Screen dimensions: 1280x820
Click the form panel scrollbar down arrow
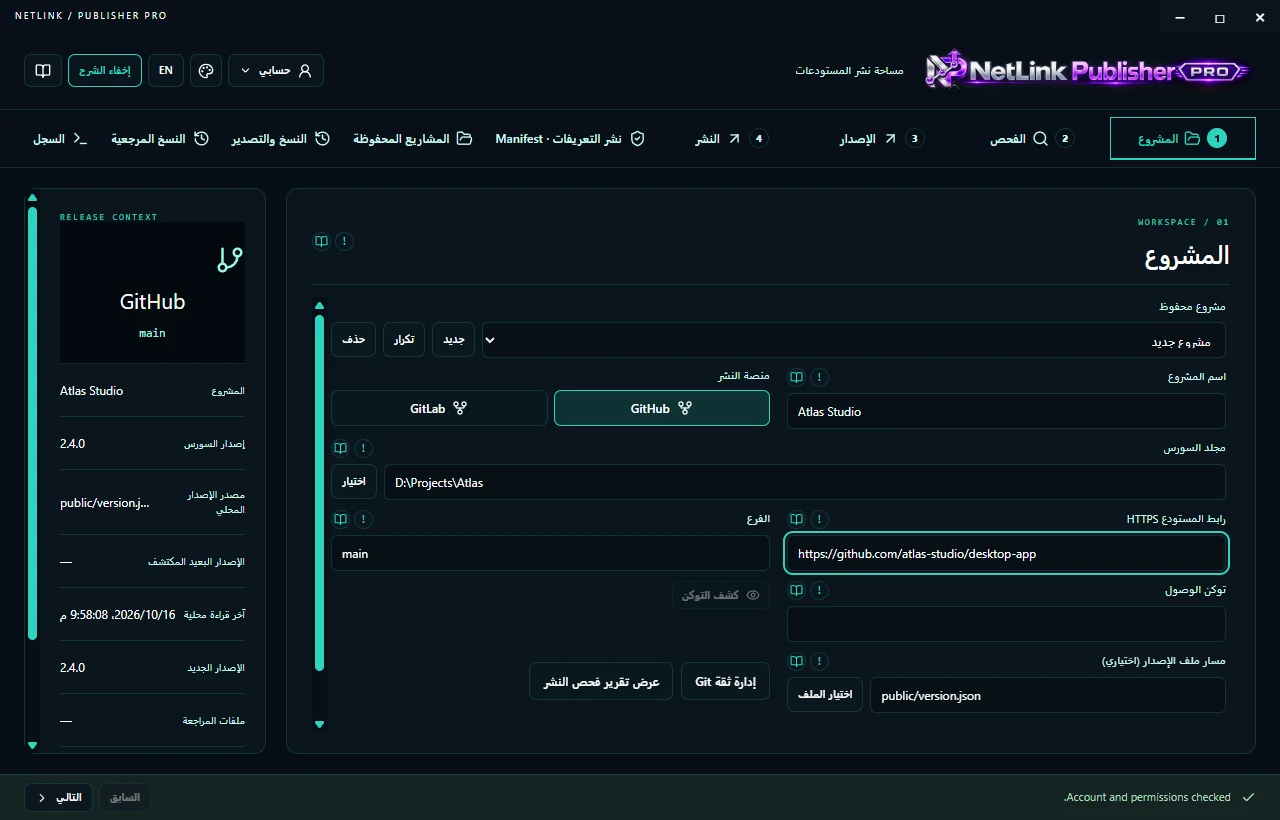(x=319, y=724)
